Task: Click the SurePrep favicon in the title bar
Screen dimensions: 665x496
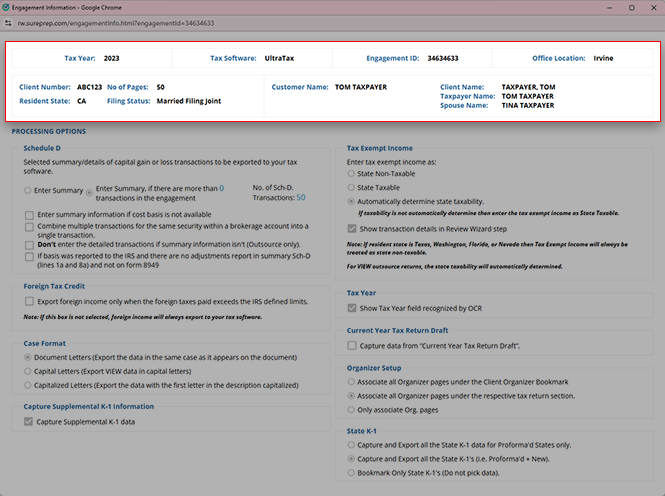Action: [x=6, y=7]
